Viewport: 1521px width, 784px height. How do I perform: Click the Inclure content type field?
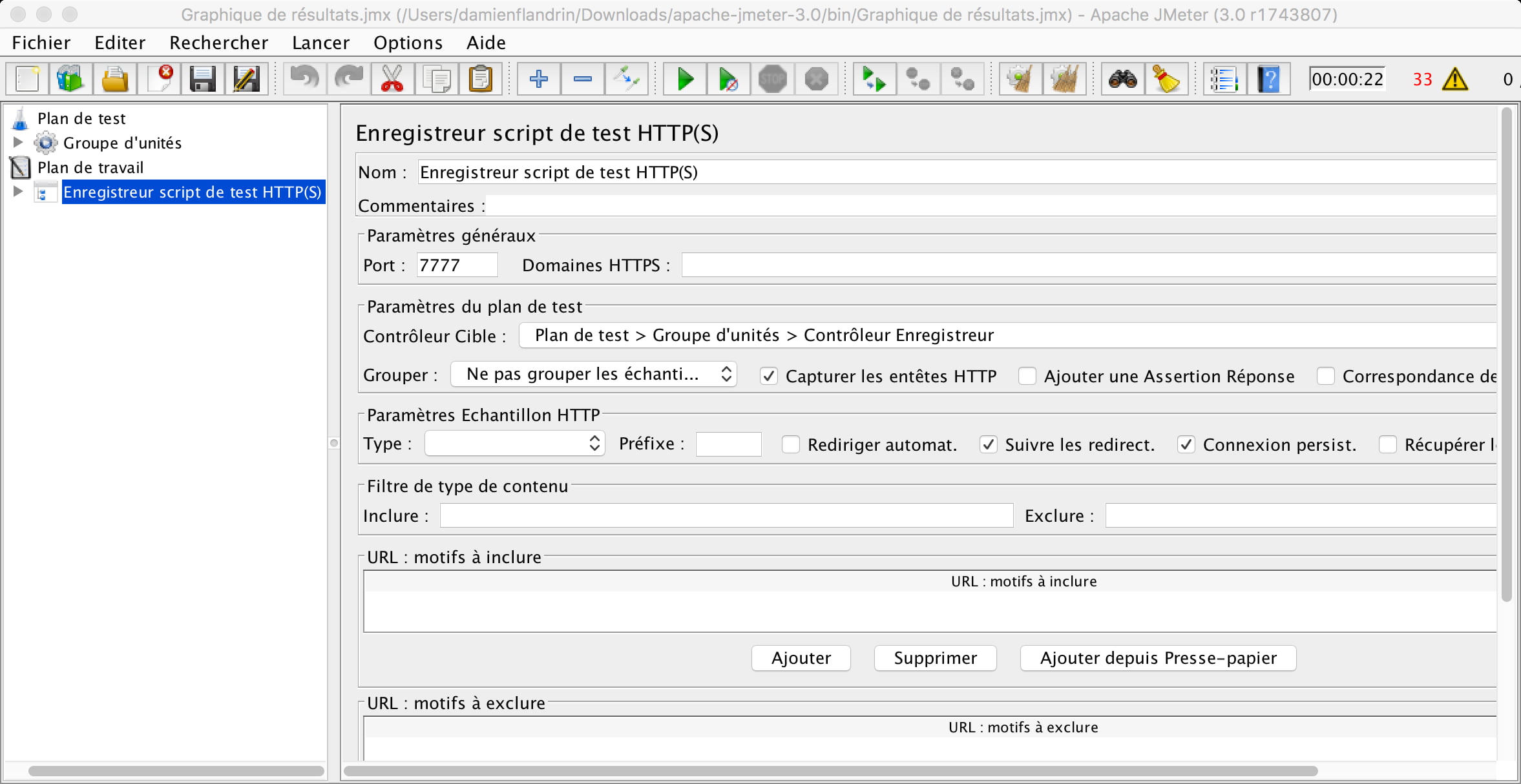click(726, 515)
